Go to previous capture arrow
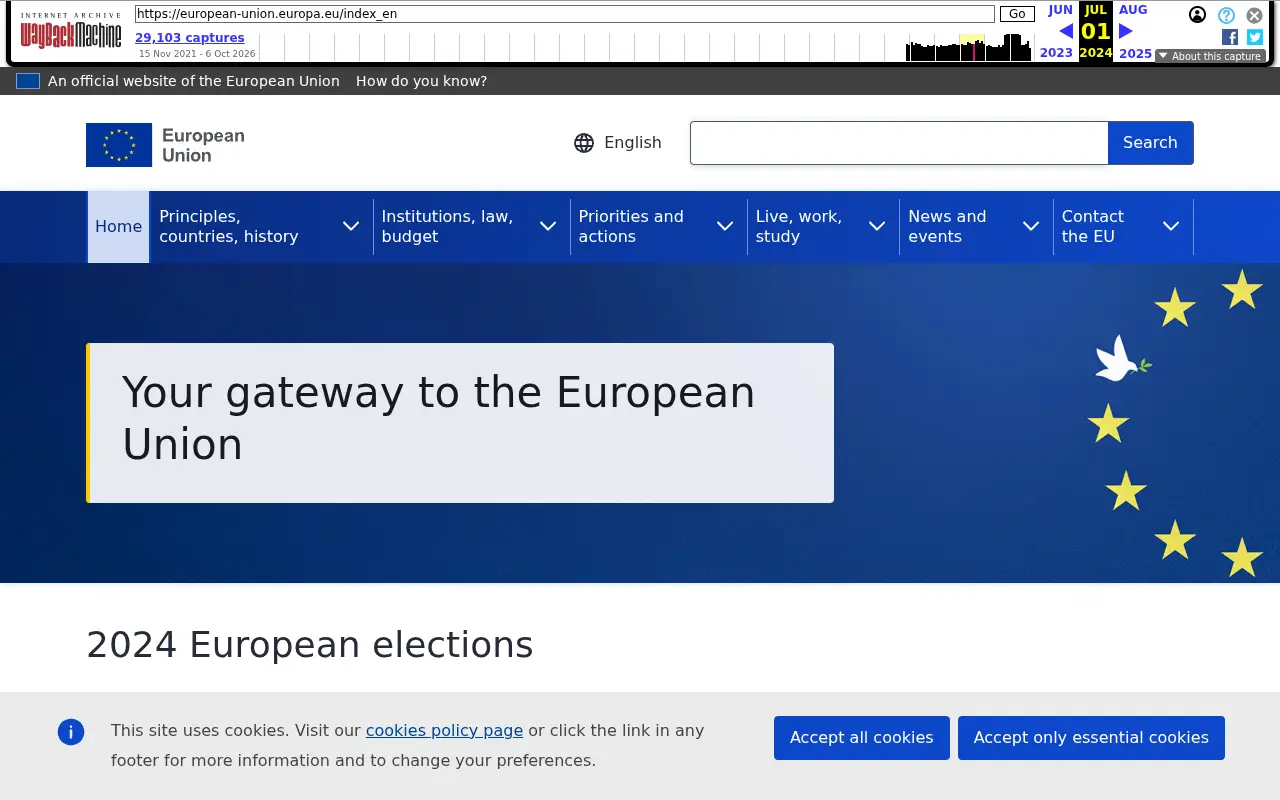Screen dimensions: 1280x800 pos(1066,31)
